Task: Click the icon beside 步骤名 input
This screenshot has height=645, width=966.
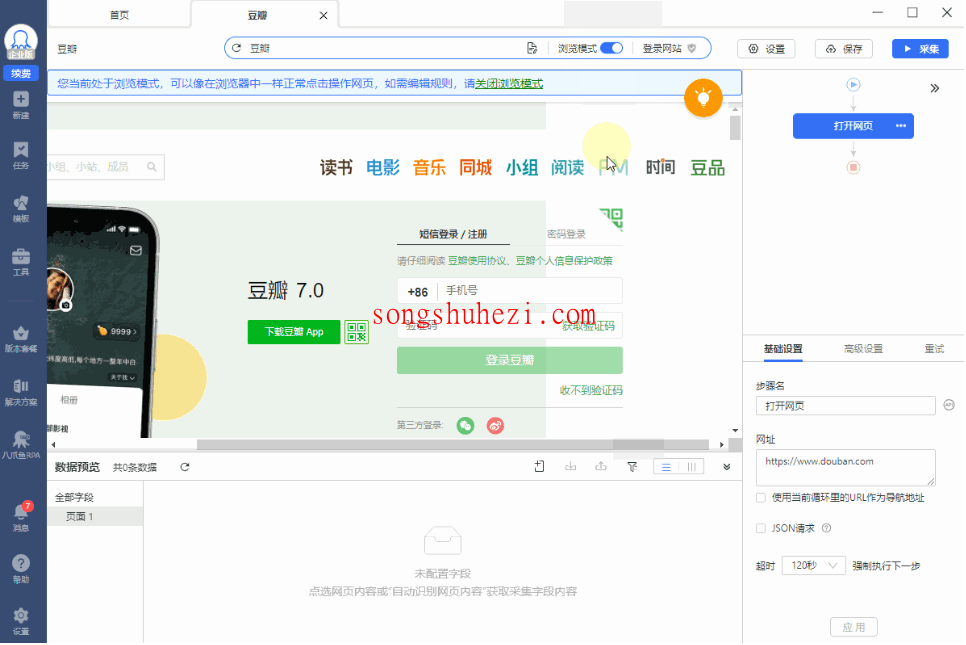Action: pyautogui.click(x=949, y=405)
